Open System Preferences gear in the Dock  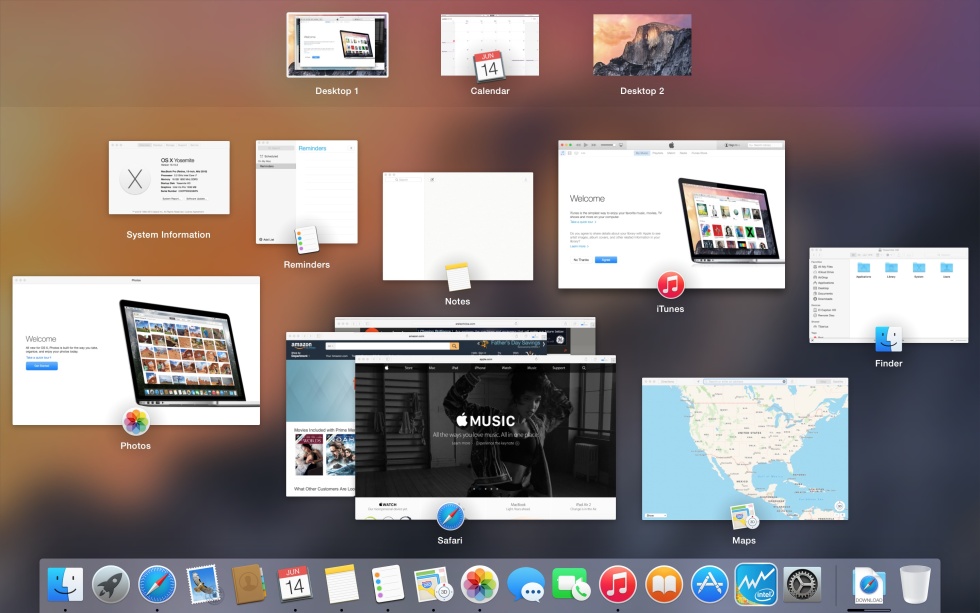point(802,584)
